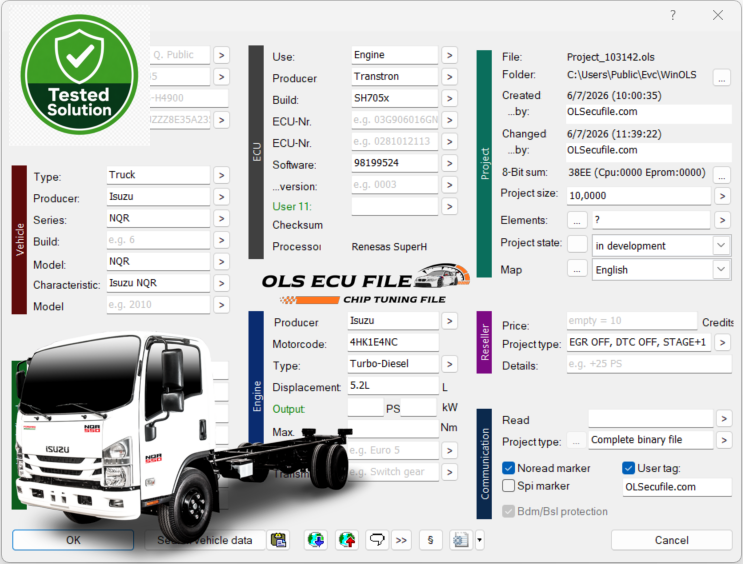This screenshot has width=743, height=564.
Task: Click the Changed ...by OLSecufile.com field
Action: pyautogui.click(x=649, y=151)
